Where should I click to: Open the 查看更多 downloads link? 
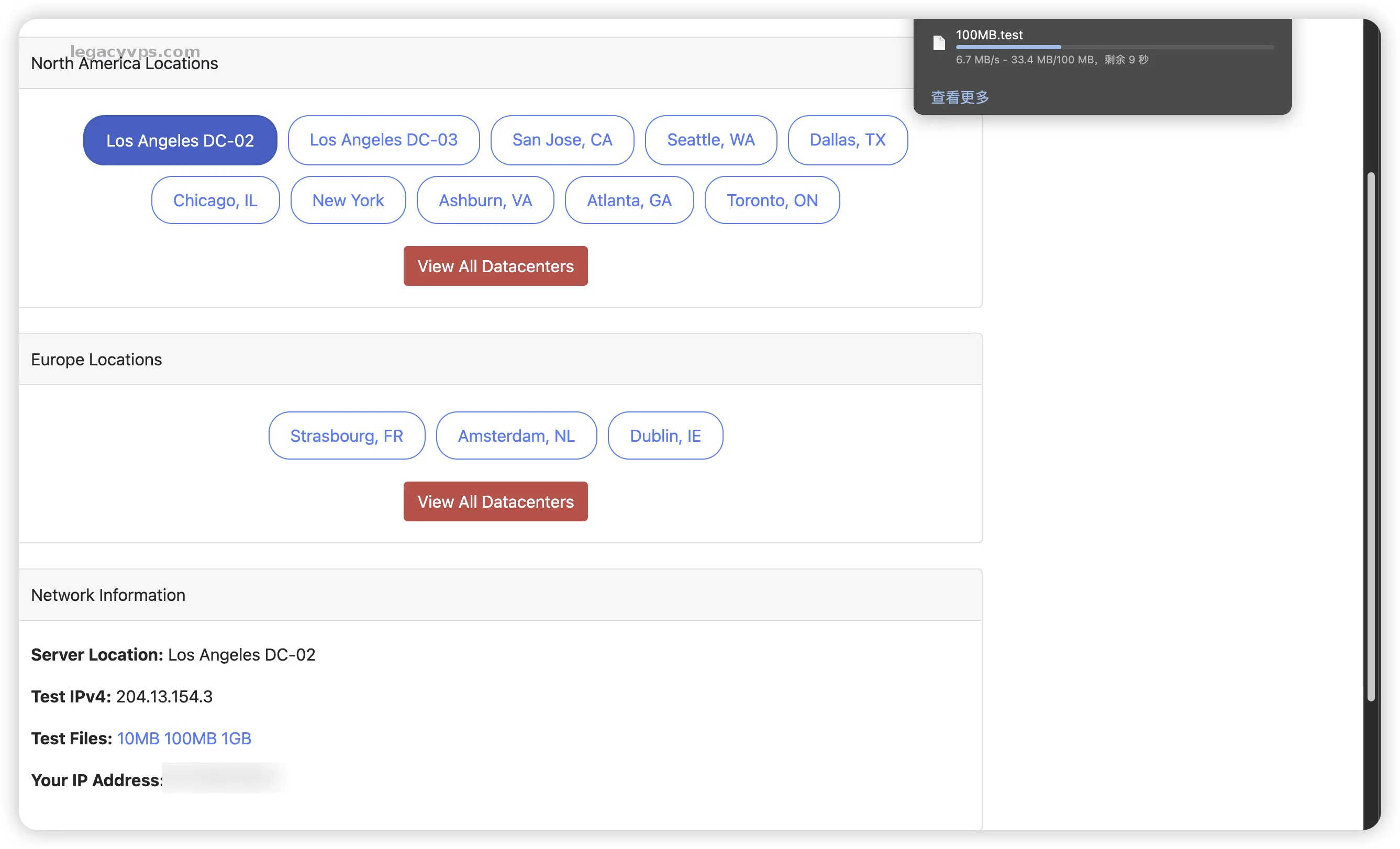[960, 97]
